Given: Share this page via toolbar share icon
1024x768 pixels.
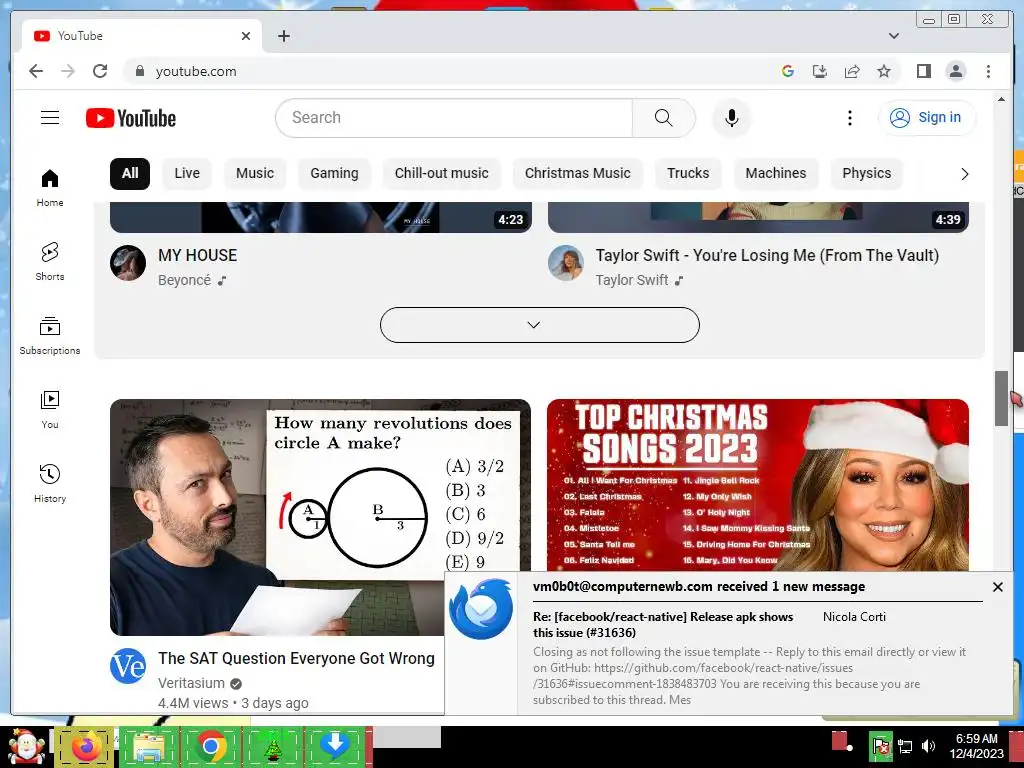Looking at the screenshot, I should click(852, 71).
